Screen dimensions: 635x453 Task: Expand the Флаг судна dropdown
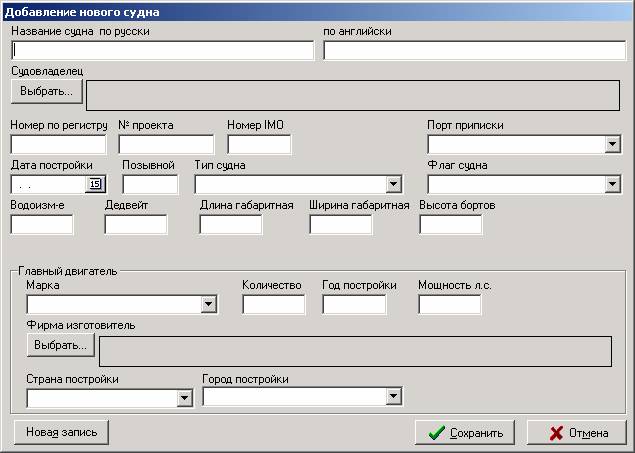pos(612,184)
